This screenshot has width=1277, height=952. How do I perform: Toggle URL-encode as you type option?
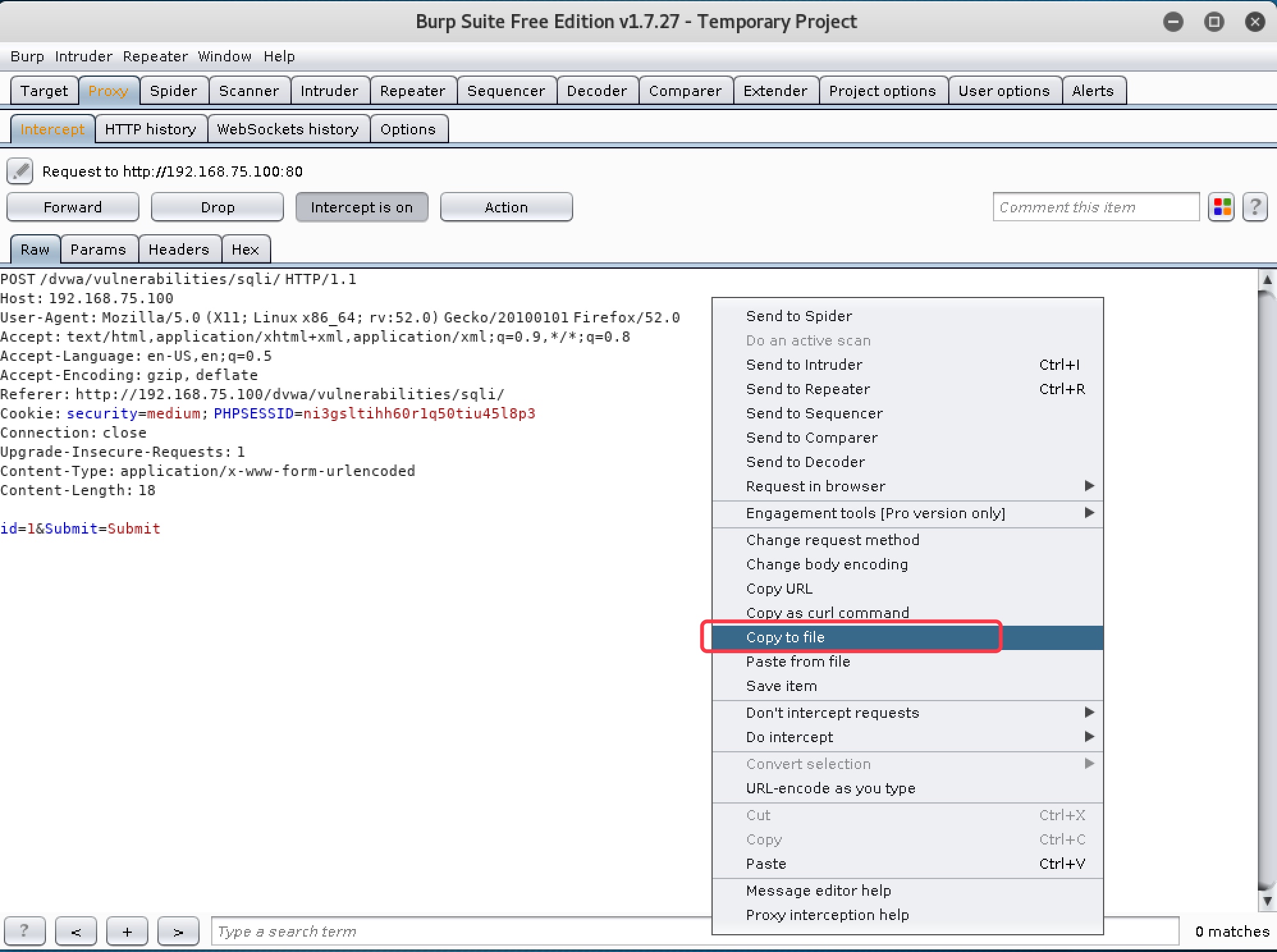coord(830,788)
